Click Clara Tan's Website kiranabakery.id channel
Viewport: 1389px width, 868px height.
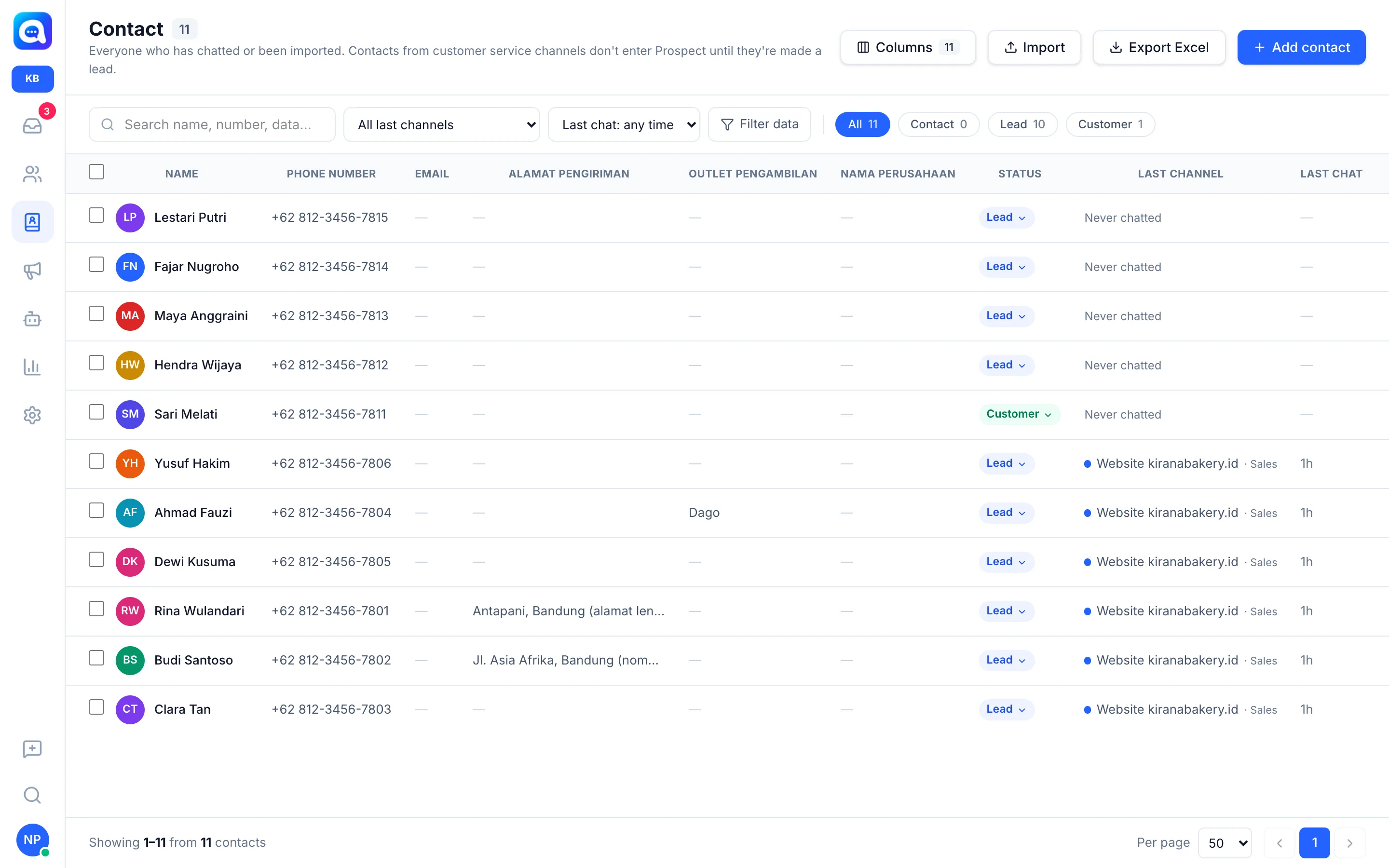1167,709
